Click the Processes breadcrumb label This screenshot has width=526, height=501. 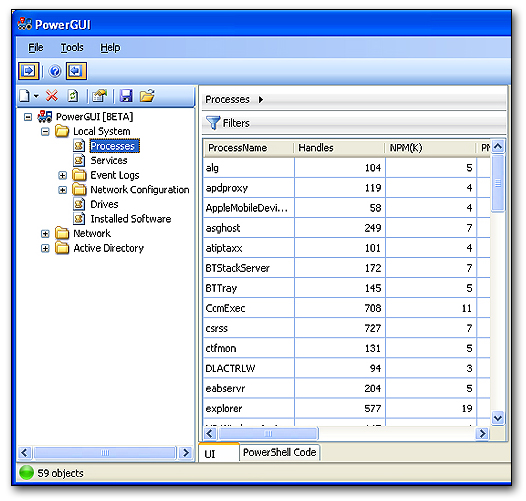pos(227,99)
